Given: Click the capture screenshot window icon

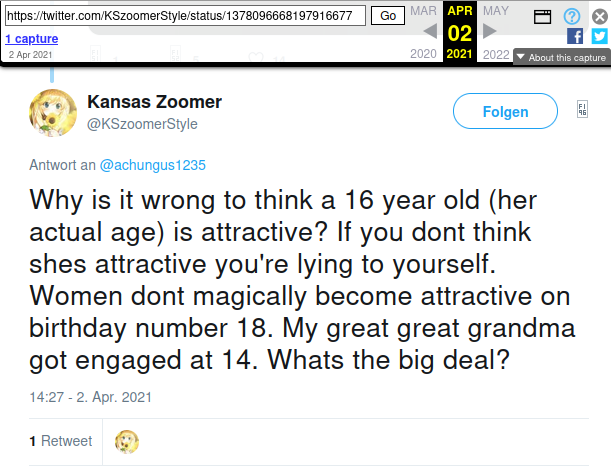Looking at the screenshot, I should tap(542, 16).
